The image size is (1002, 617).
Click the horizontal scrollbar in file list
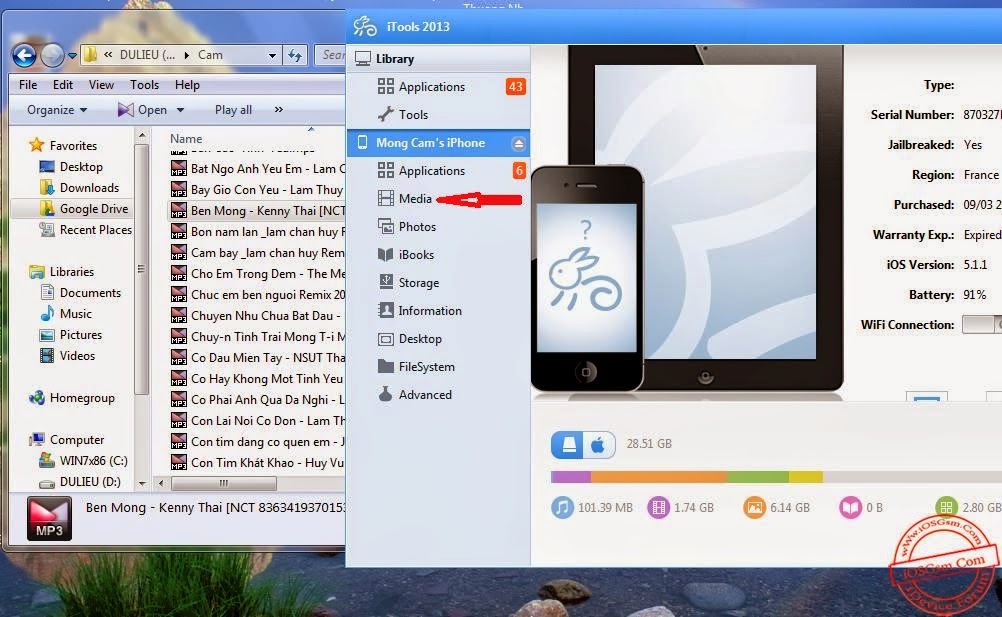pos(224,483)
